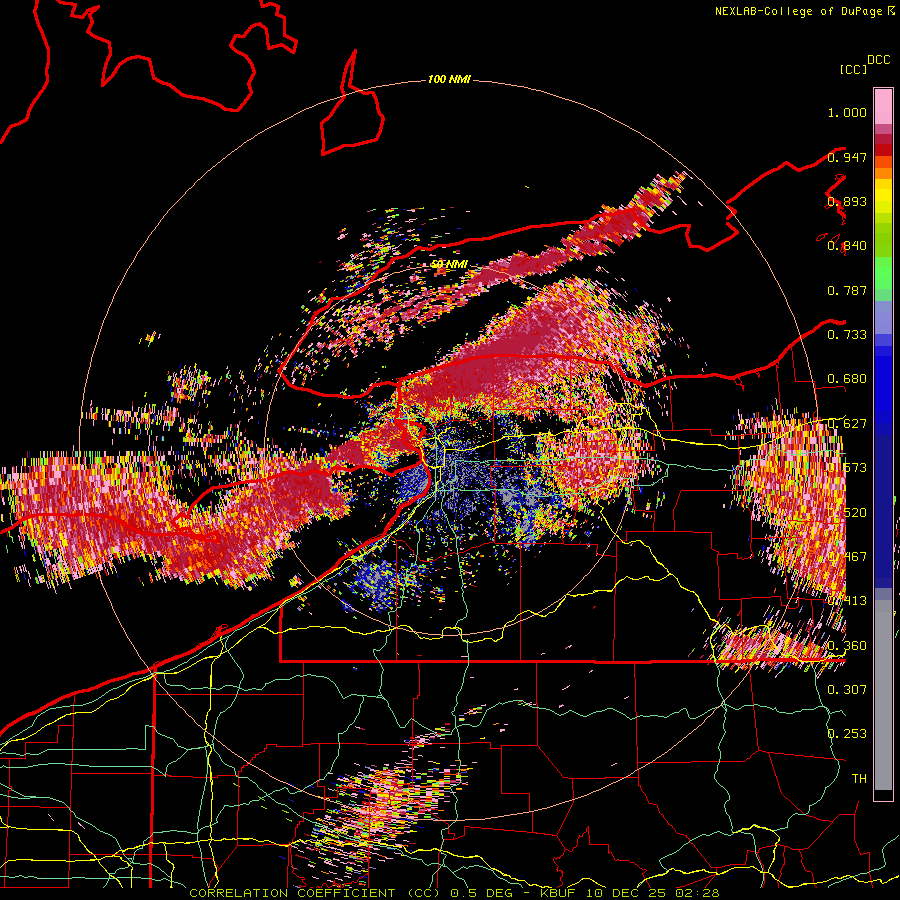Click the DCC label above the color bar
Image resolution: width=900 pixels, height=900 pixels.
878,60
